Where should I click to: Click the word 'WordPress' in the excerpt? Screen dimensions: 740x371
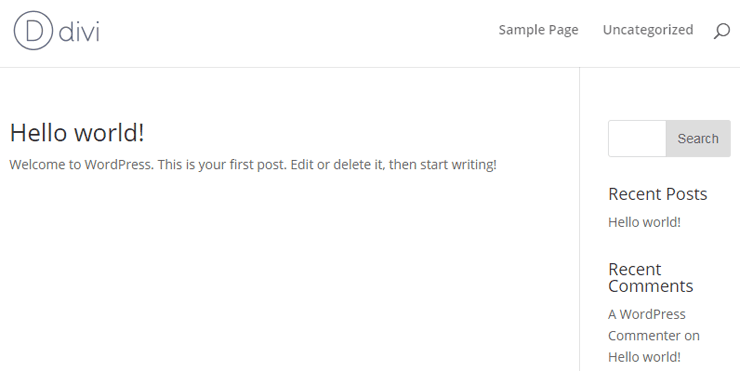click(119, 165)
